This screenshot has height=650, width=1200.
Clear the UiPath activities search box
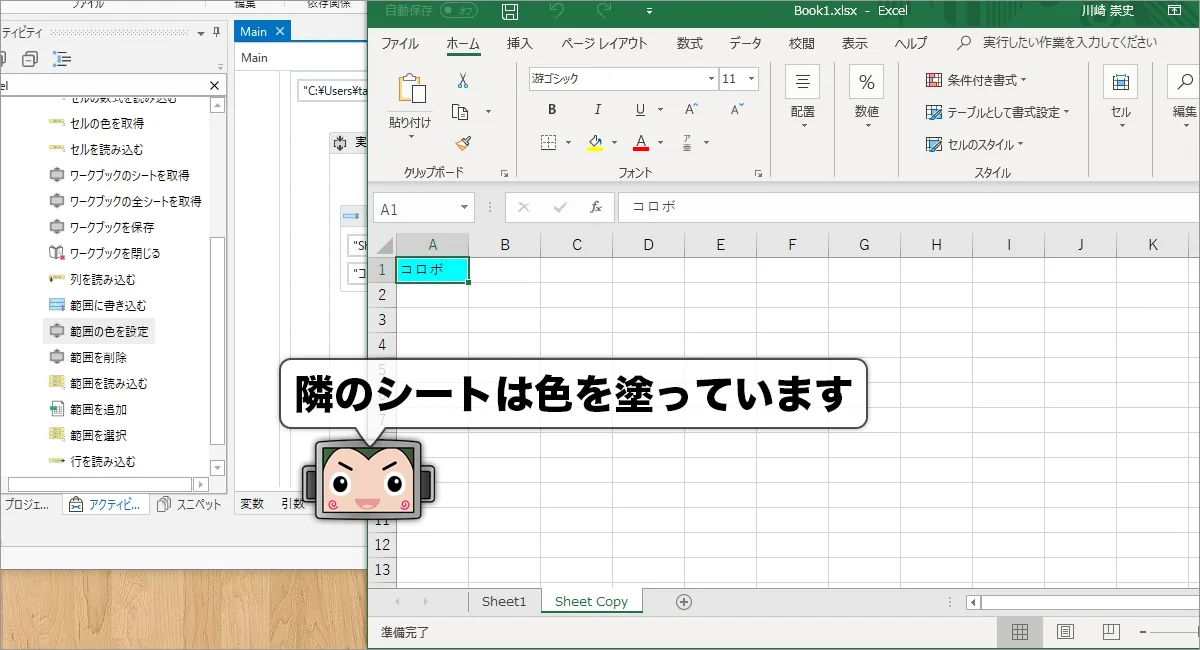(214, 86)
